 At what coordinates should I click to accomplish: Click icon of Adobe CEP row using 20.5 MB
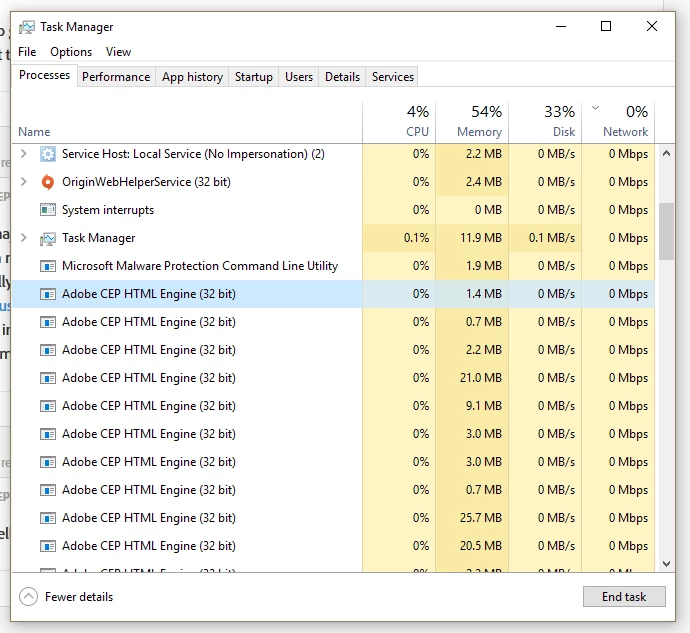click(48, 546)
